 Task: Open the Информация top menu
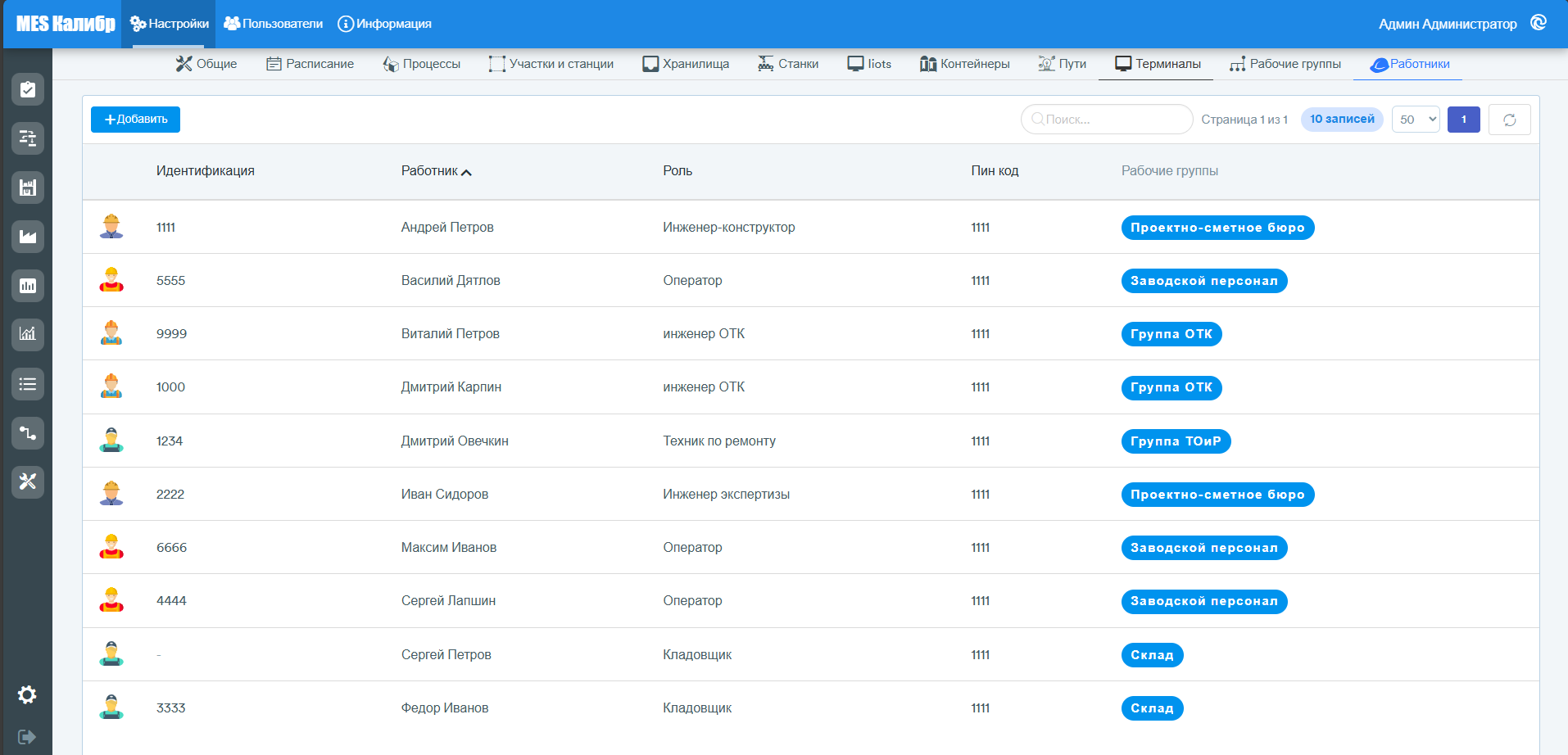coord(385,24)
